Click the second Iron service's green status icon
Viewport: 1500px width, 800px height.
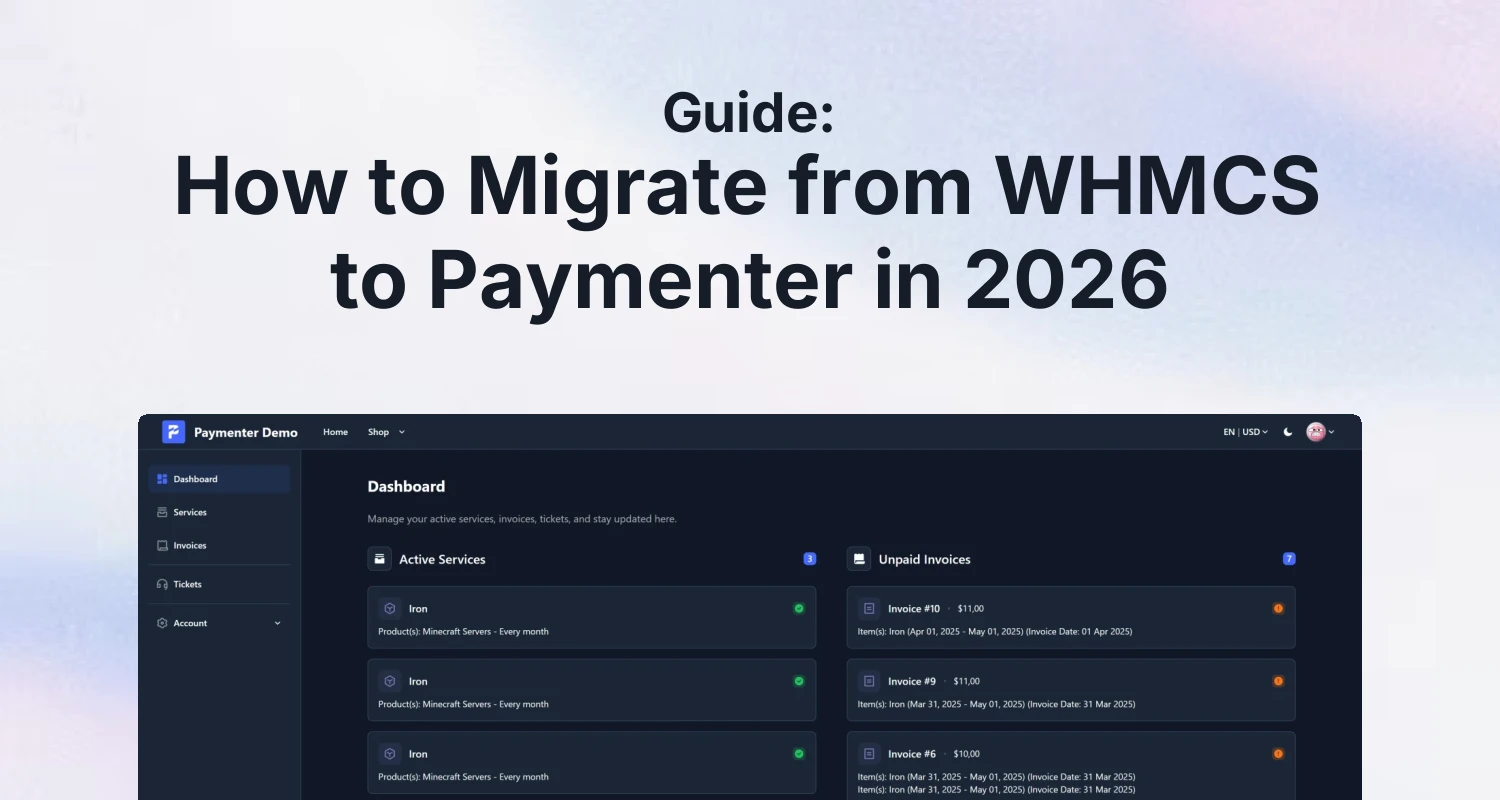click(x=799, y=681)
